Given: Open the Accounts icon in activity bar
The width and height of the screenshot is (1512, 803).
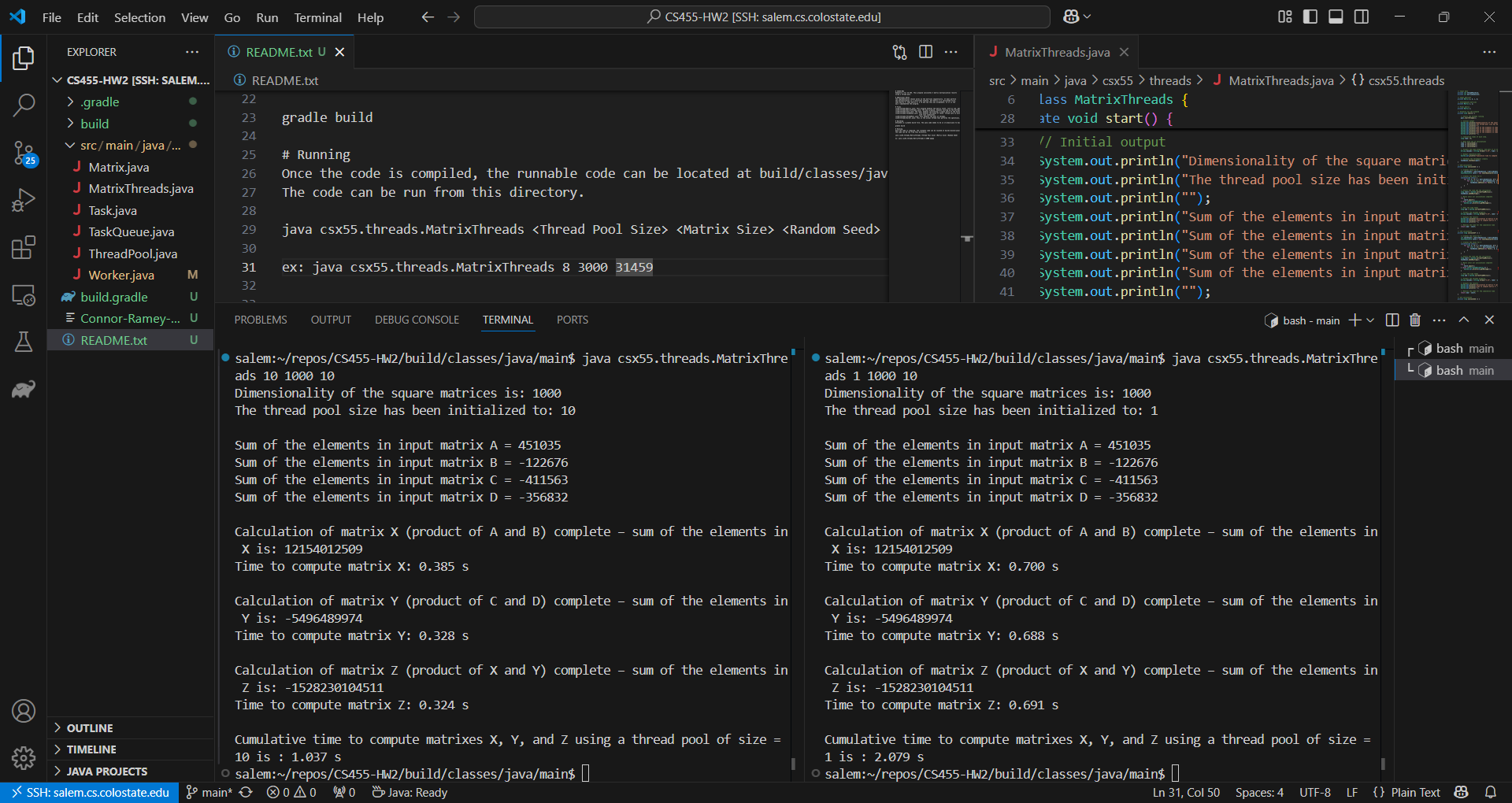Looking at the screenshot, I should (24, 711).
